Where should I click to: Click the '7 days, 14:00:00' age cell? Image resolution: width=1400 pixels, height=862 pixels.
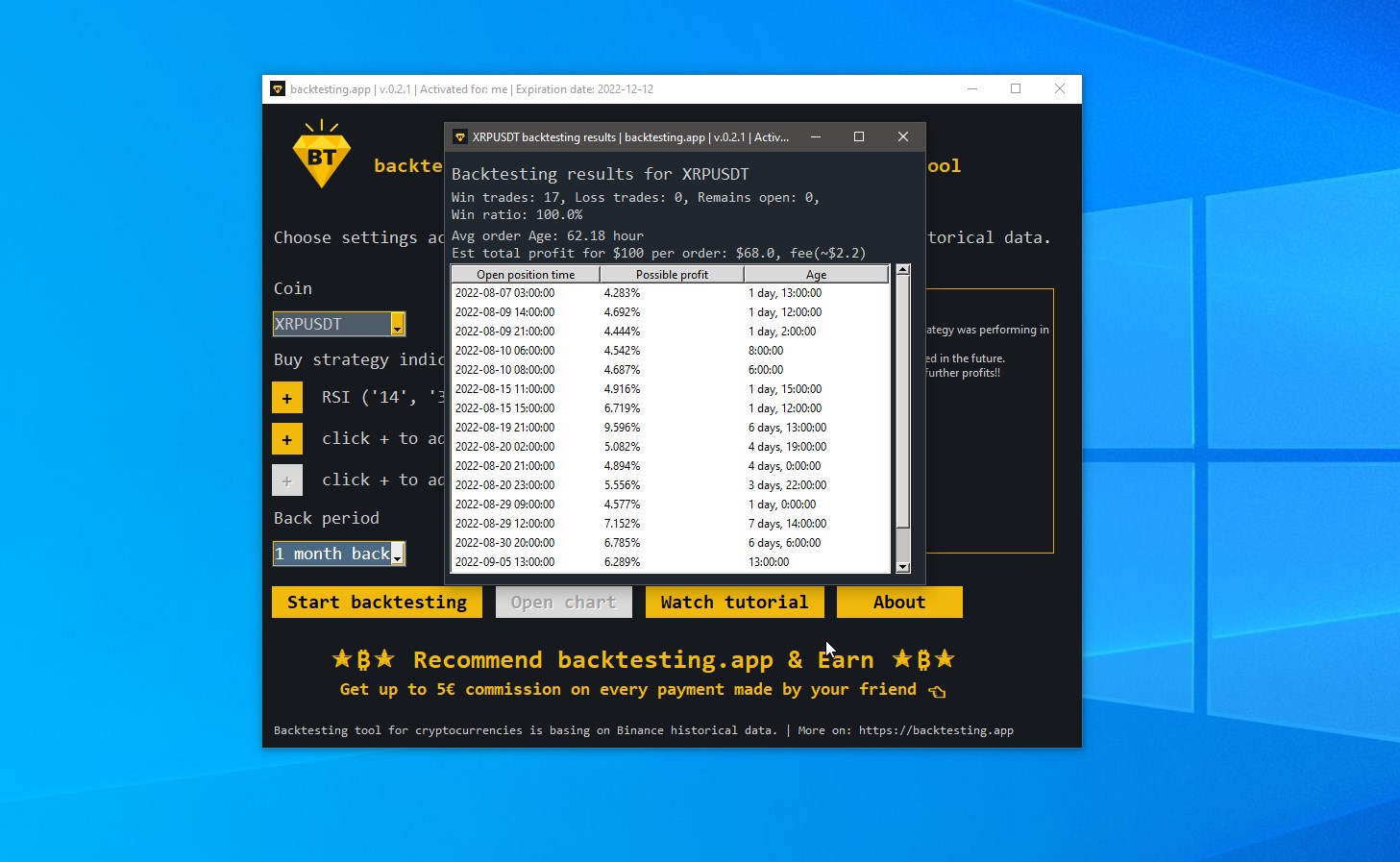787,524
